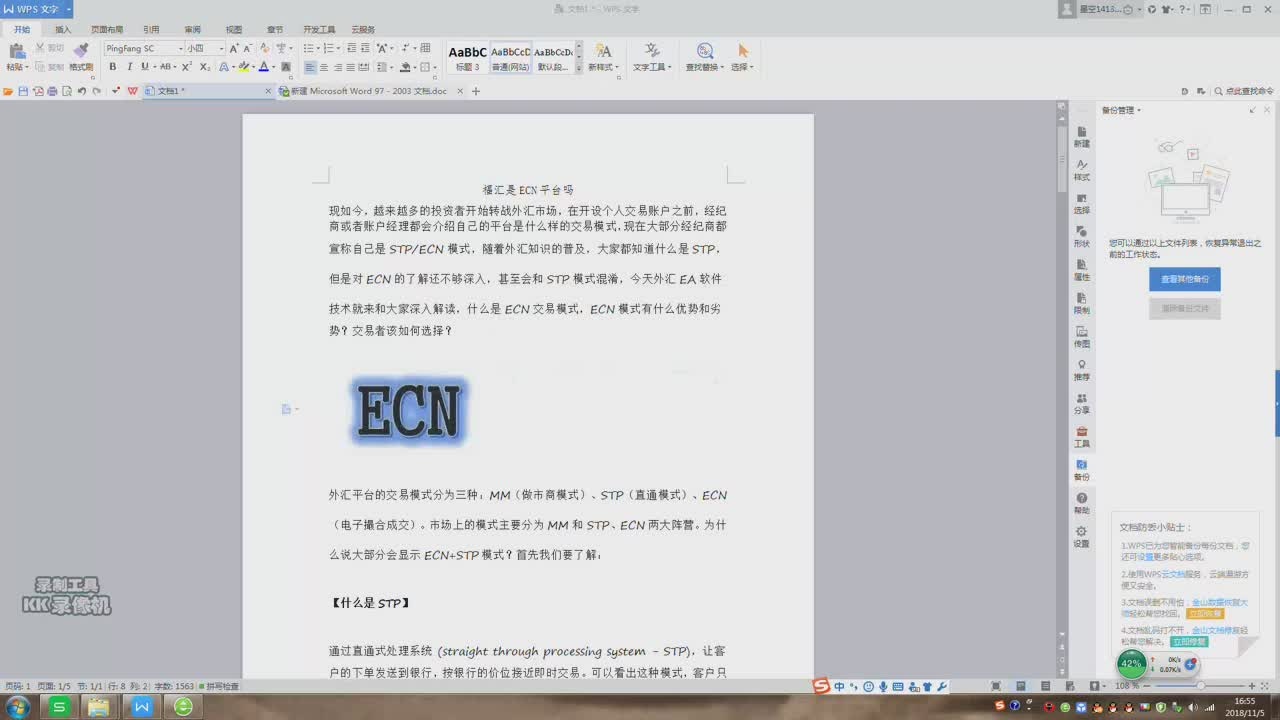Viewport: 1280px width, 720px height.
Task: Expand the font color A dropdown arrow
Action: coord(273,67)
